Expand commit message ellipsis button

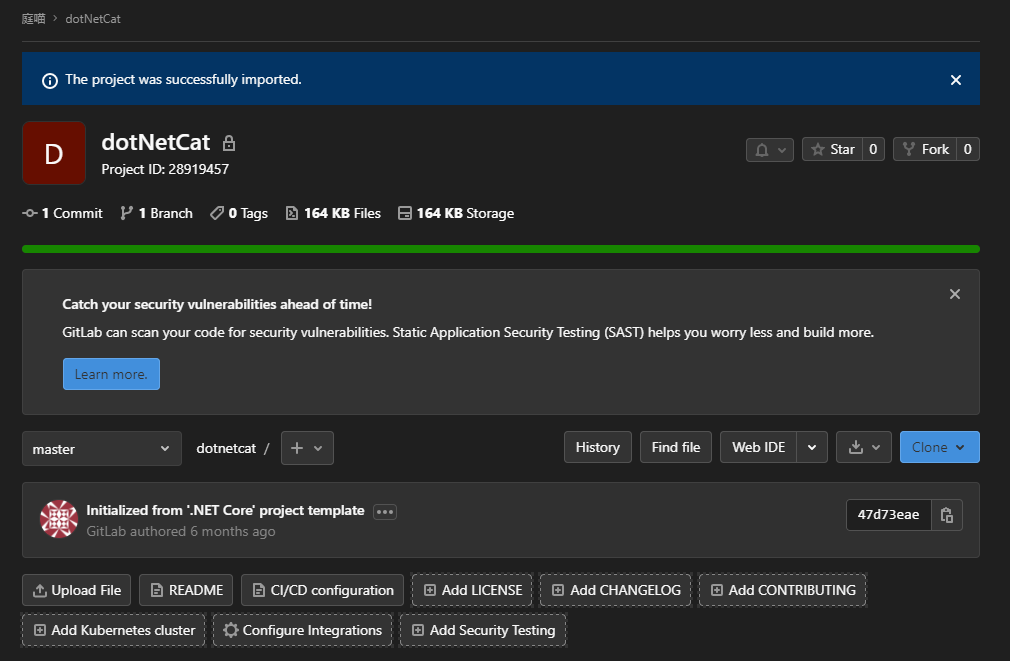[x=385, y=512]
